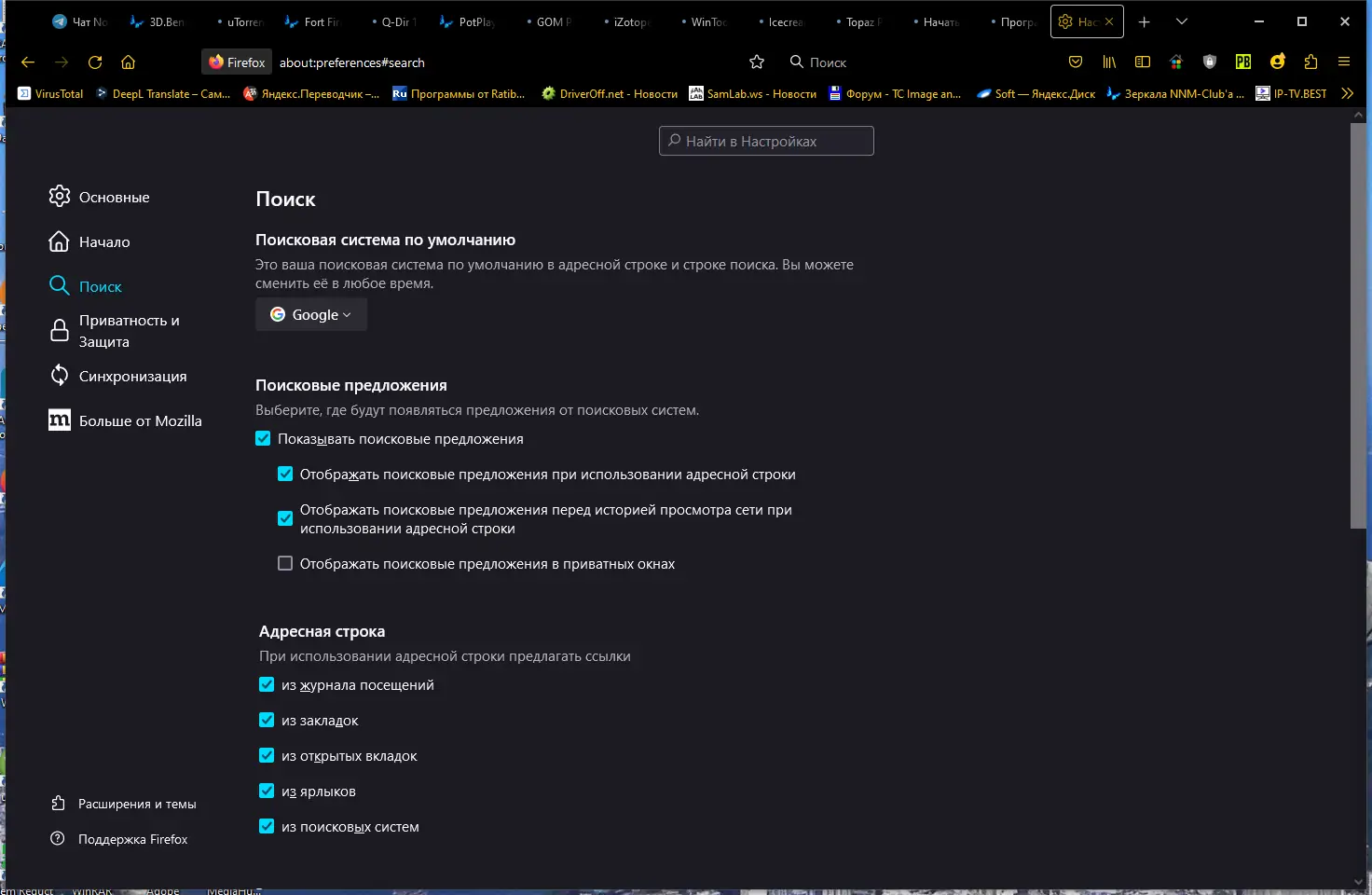Toggle the sidebar view icon
The image size is (1372, 895).
[x=1143, y=62]
